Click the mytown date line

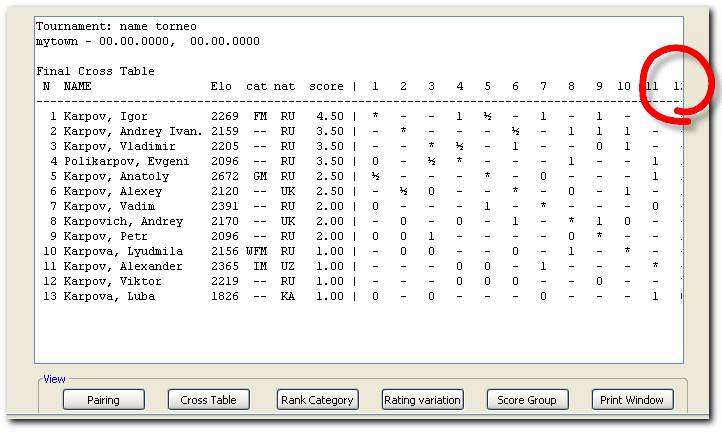tap(147, 42)
